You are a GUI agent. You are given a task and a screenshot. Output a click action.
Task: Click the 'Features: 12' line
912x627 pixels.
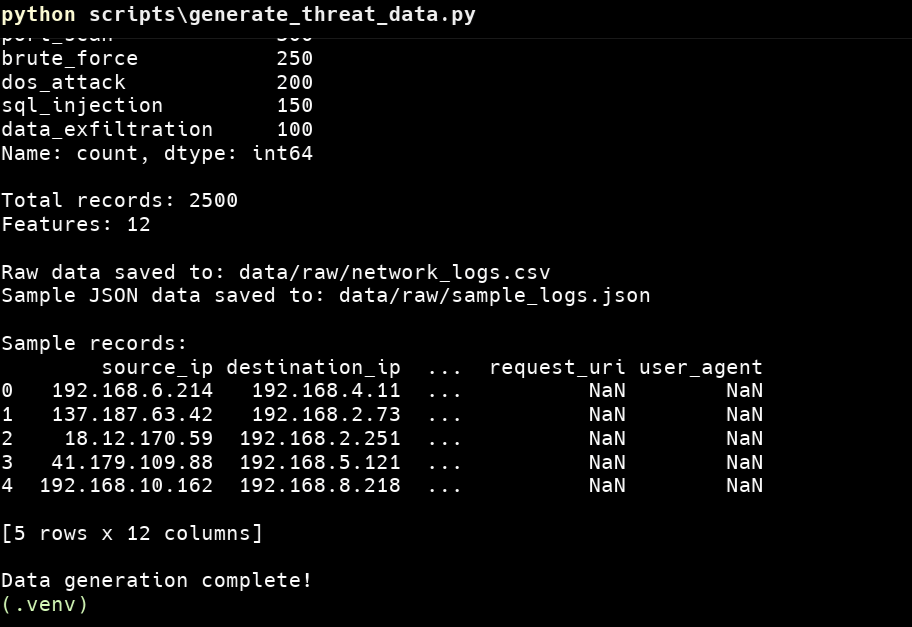76,225
